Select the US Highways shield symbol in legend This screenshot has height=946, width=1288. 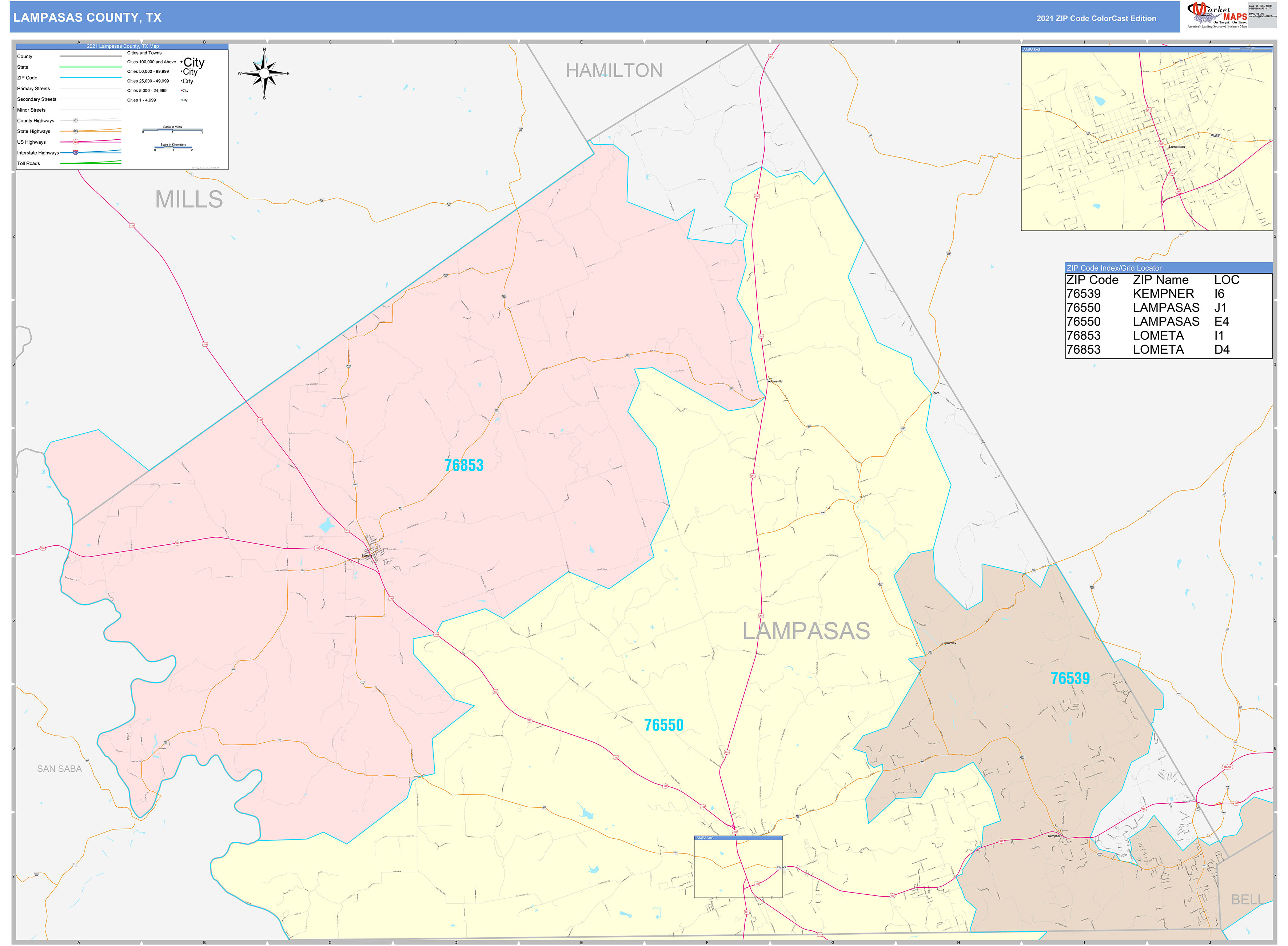[x=75, y=142]
